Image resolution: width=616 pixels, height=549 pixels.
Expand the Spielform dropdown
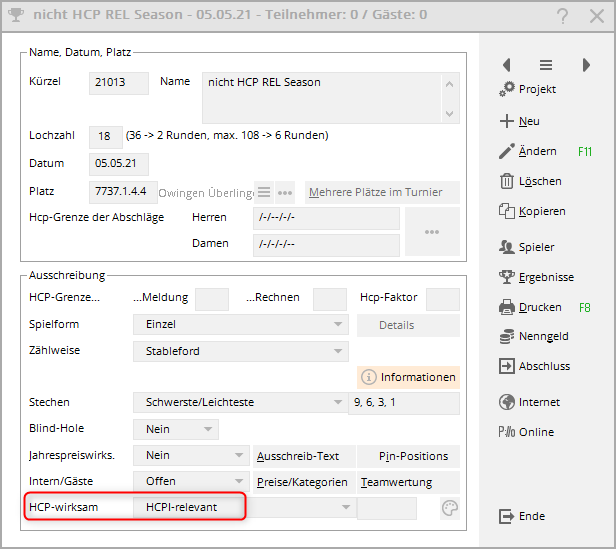pyautogui.click(x=339, y=325)
